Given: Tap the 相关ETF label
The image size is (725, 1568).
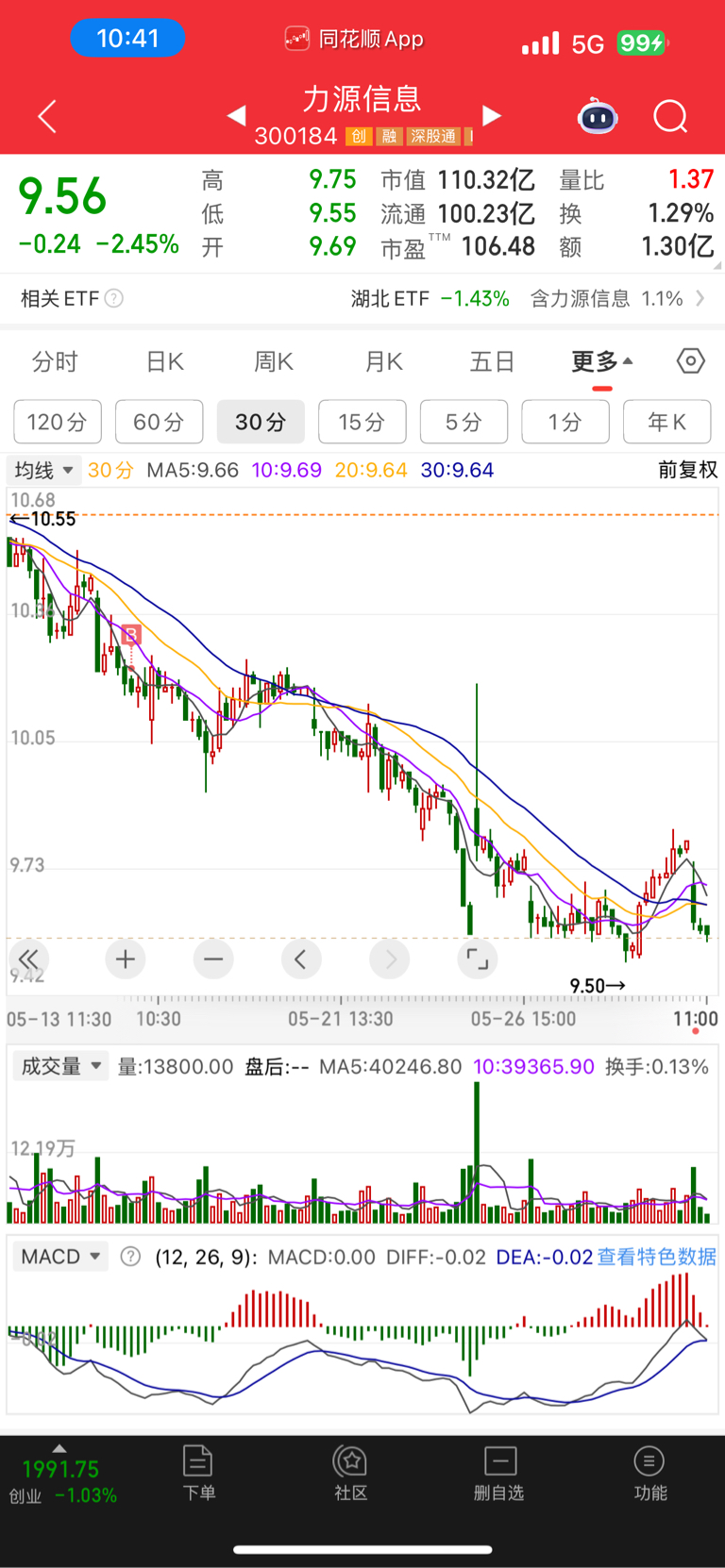Looking at the screenshot, I should pyautogui.click(x=60, y=299).
